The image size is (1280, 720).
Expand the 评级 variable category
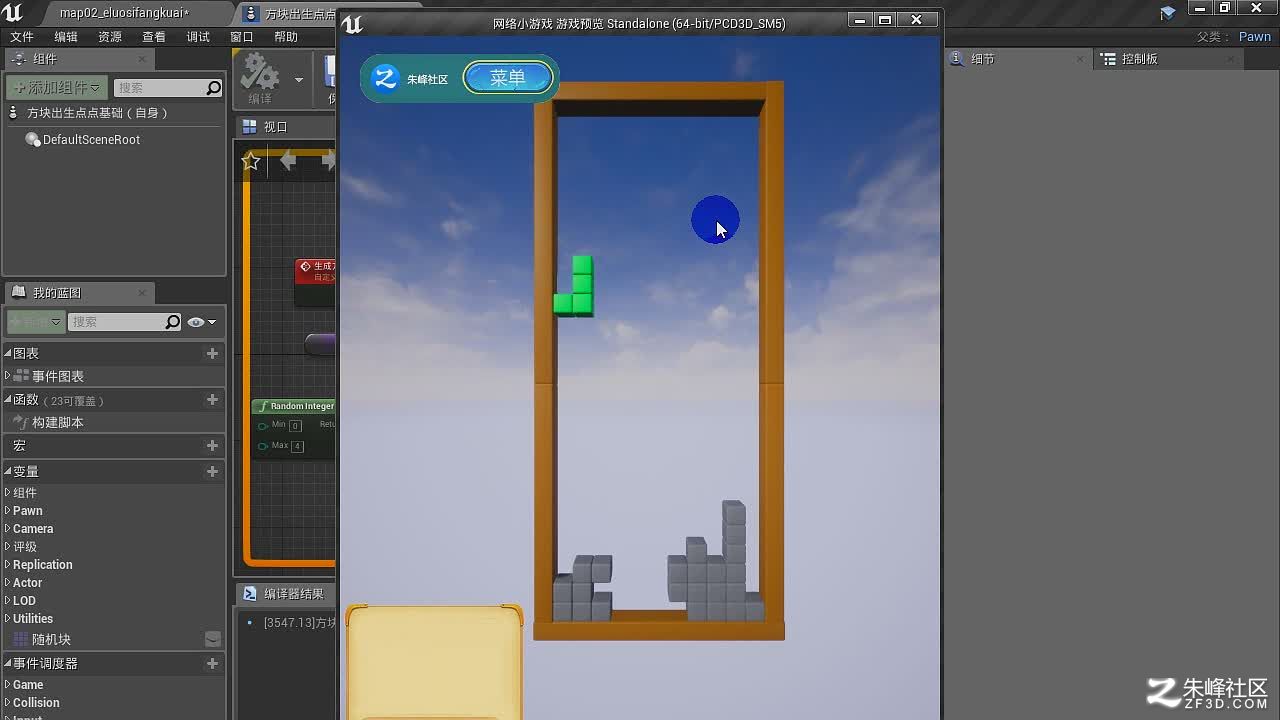pos(8,547)
